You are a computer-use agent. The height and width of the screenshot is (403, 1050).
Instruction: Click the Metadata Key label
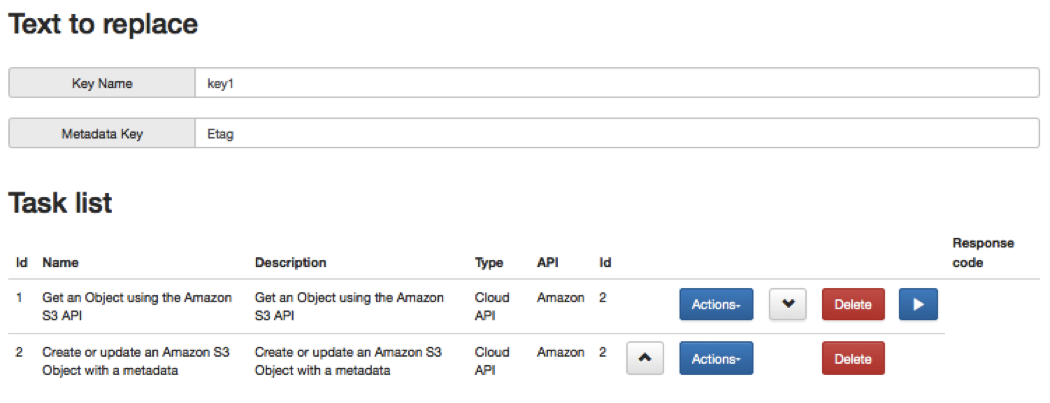(x=102, y=133)
